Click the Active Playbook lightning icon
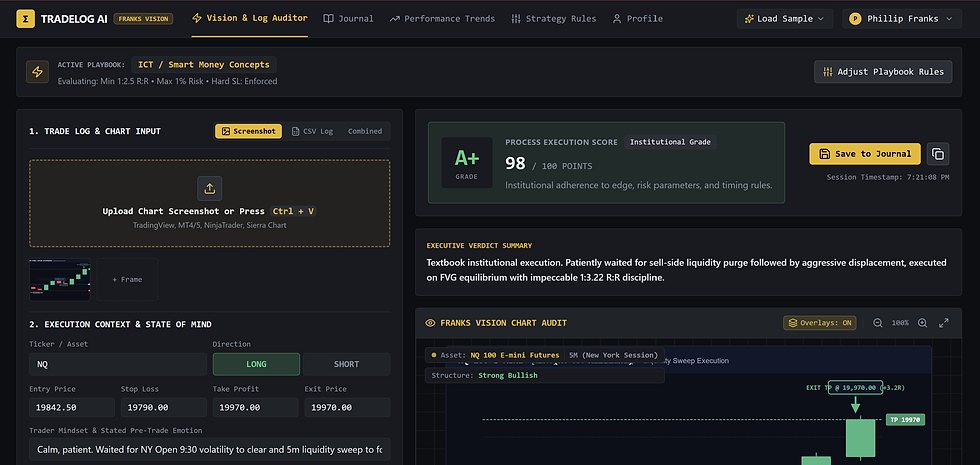 click(38, 72)
